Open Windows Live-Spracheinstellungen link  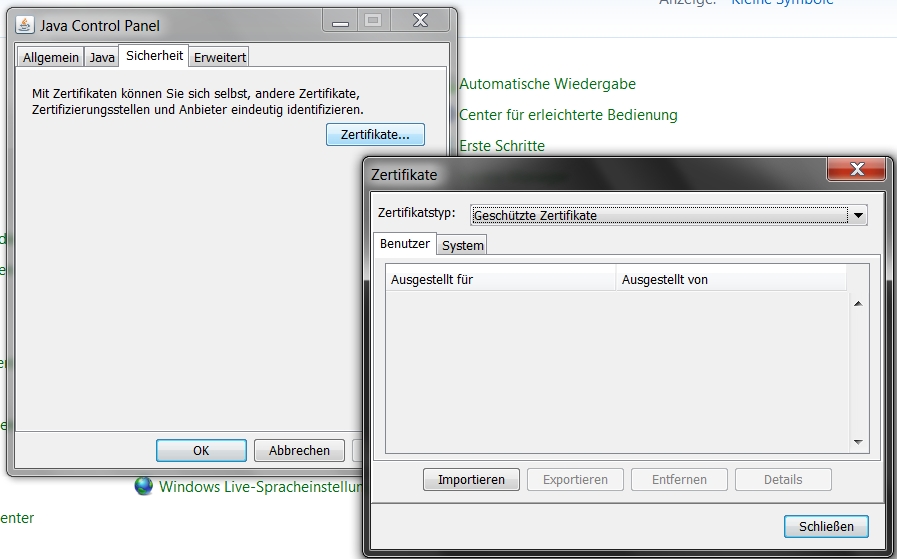point(261,487)
